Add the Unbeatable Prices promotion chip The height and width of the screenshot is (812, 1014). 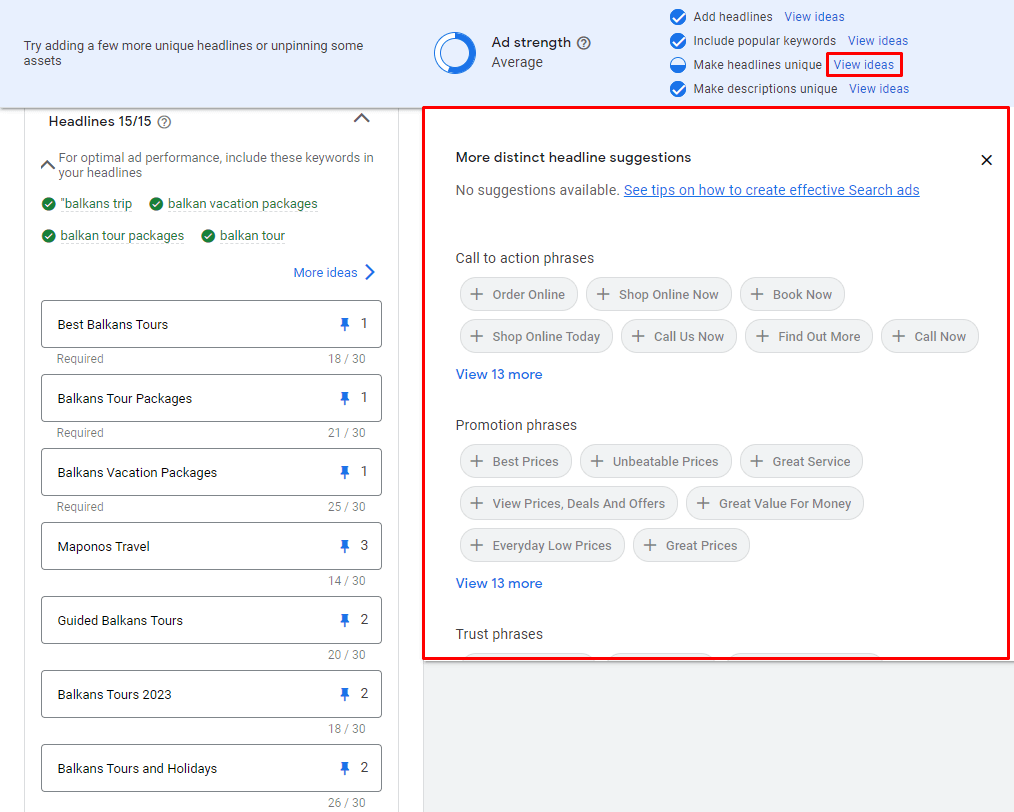[656, 461]
